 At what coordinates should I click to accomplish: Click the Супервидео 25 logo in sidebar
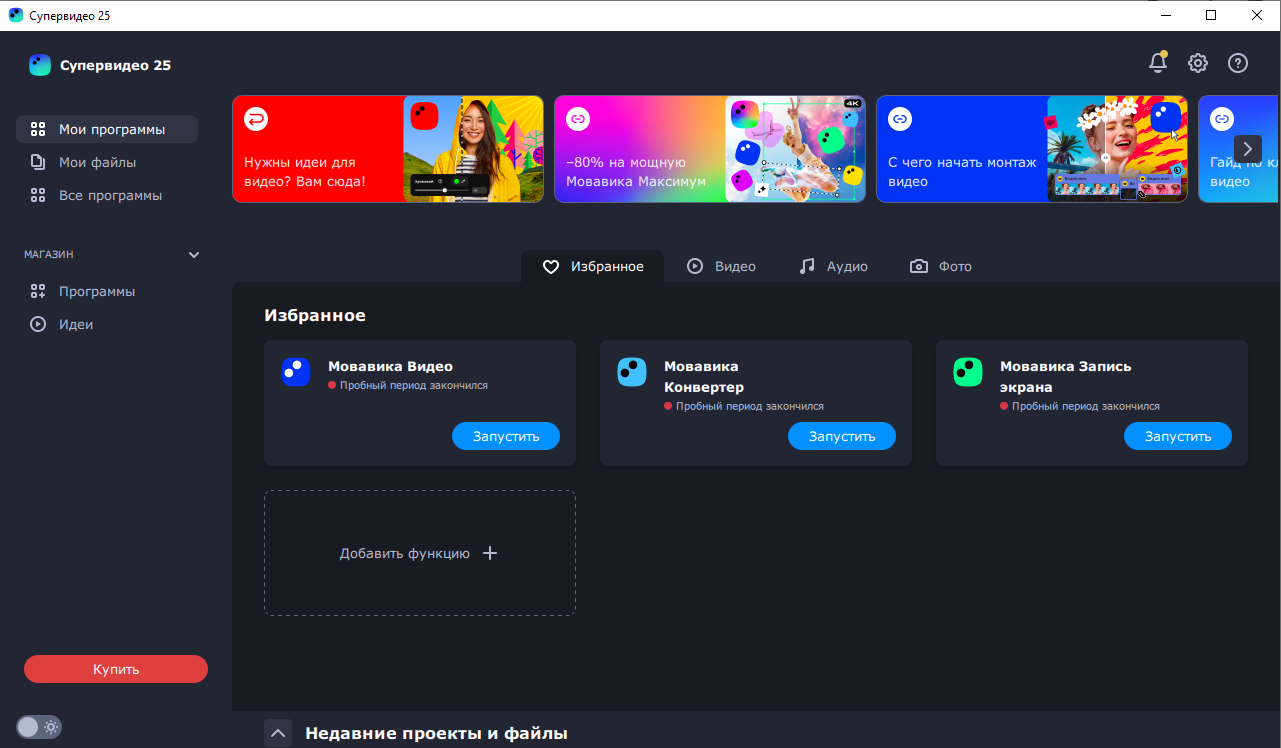(40, 65)
